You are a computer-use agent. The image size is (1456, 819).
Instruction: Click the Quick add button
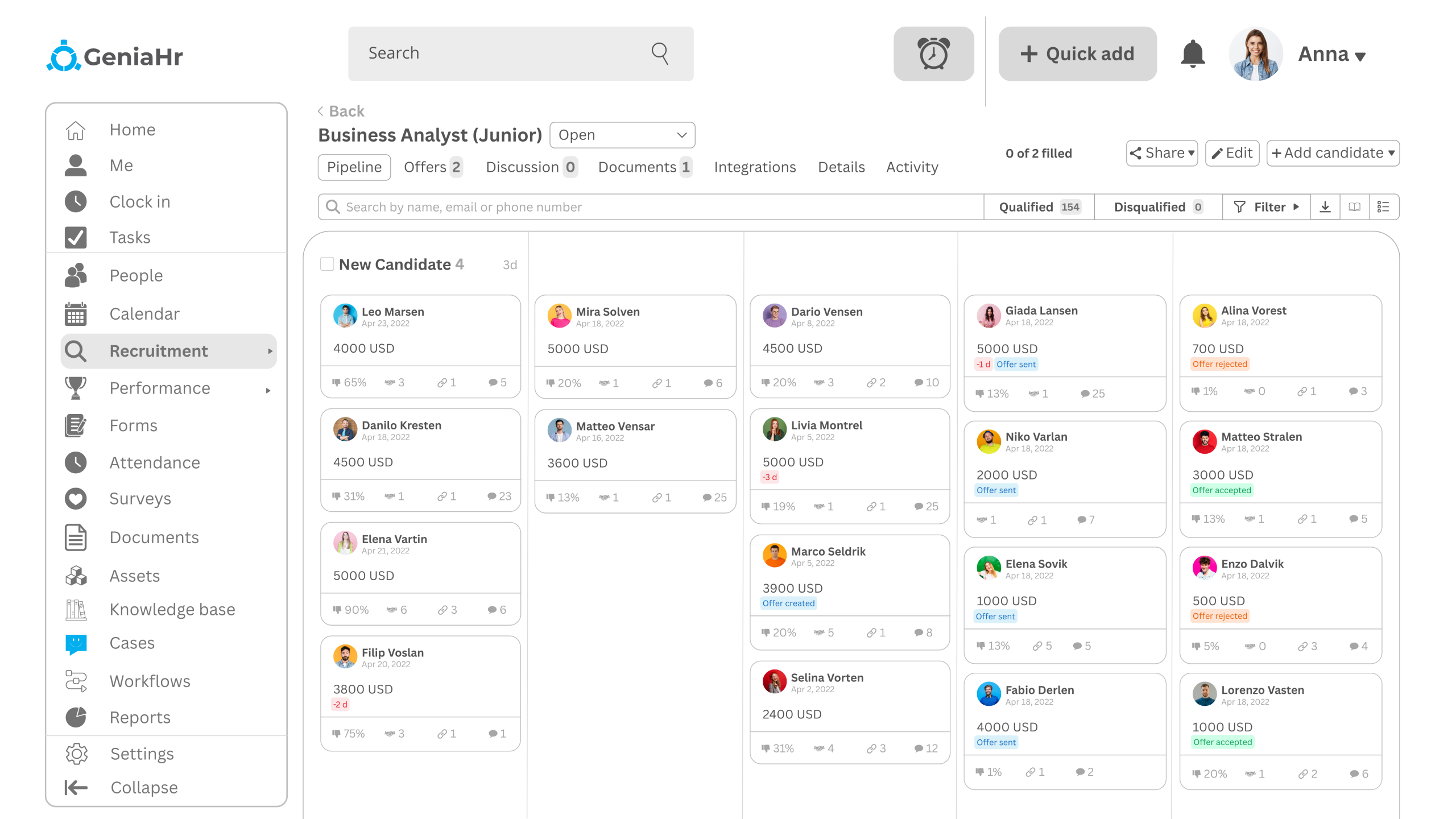[1077, 54]
